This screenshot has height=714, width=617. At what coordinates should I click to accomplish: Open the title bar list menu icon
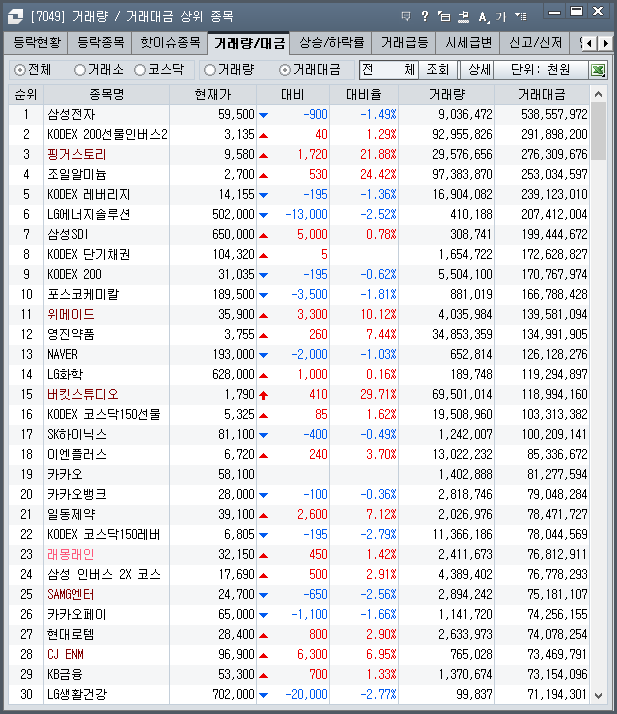tap(521, 17)
